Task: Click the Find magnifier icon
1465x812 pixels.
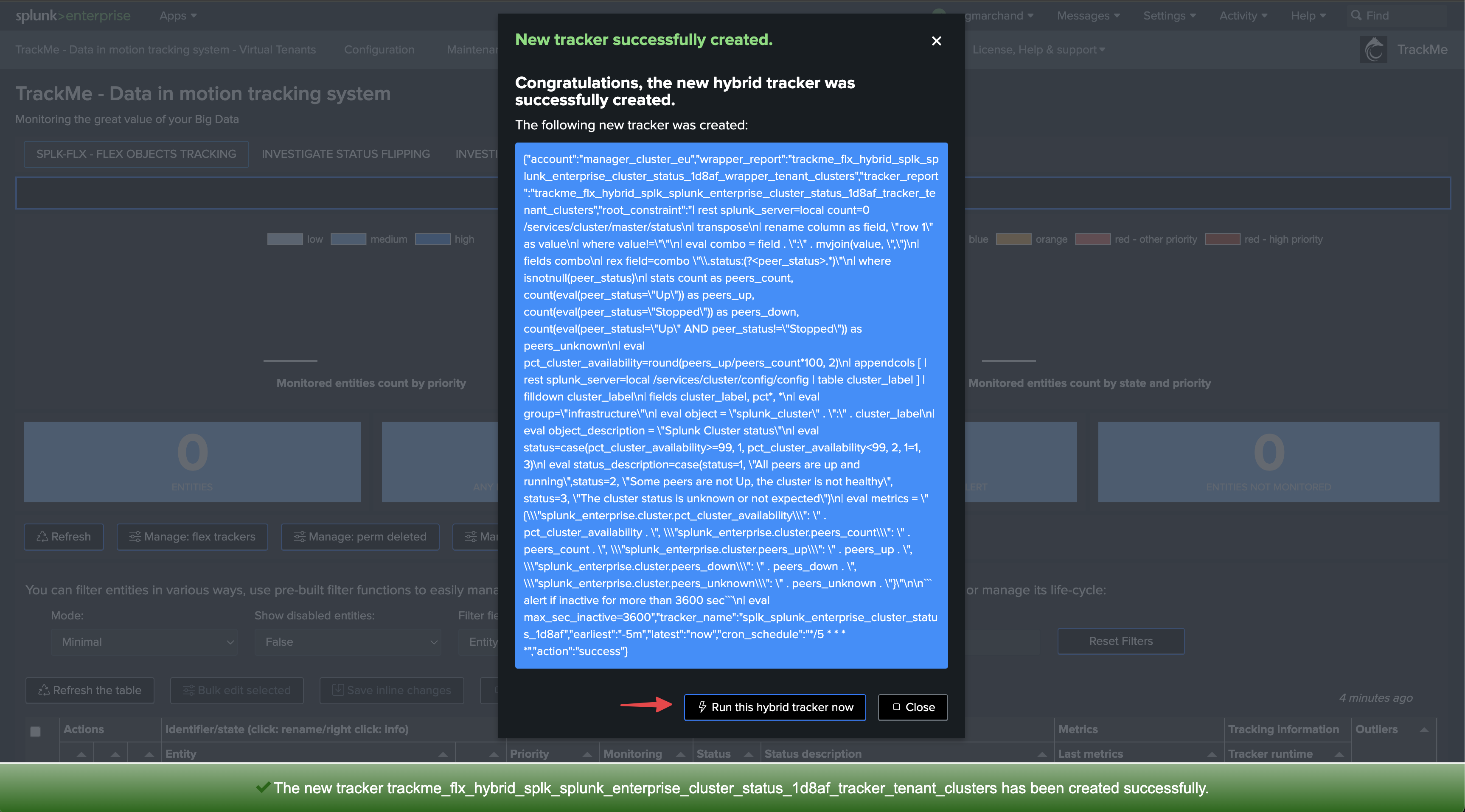Action: (x=1356, y=15)
